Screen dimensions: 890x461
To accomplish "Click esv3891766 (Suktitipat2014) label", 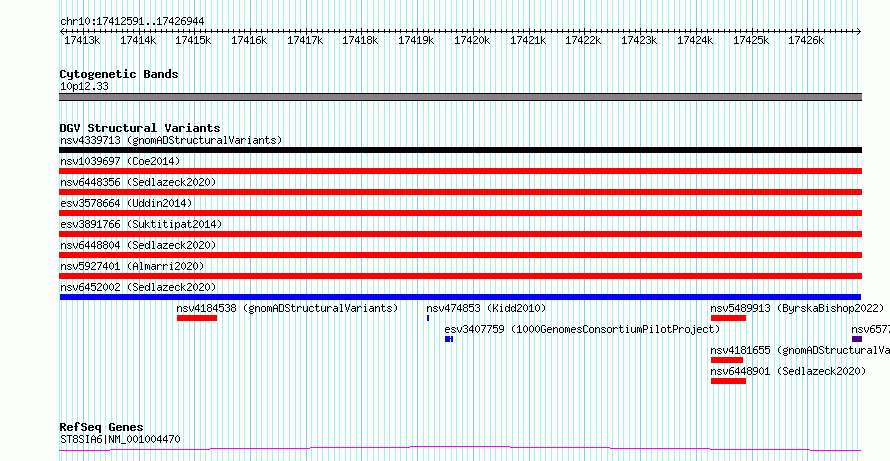I will [141, 224].
